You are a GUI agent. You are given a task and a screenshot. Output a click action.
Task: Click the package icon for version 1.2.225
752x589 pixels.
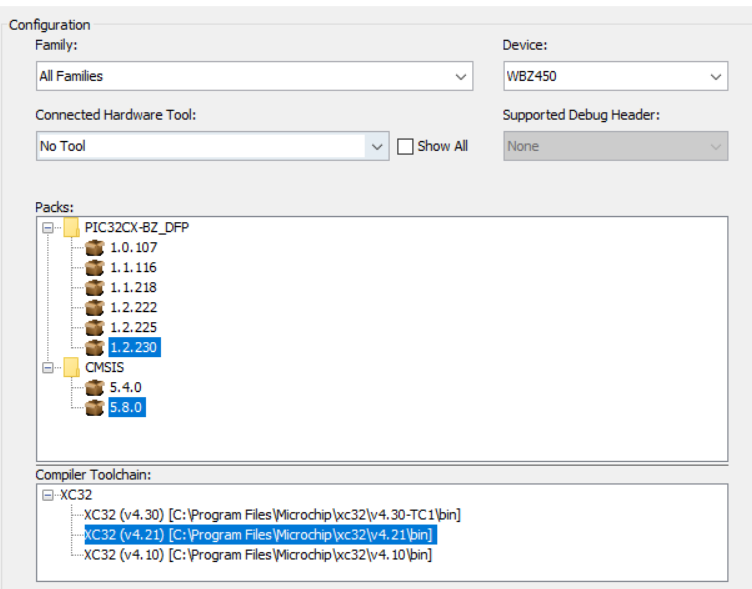click(x=94, y=328)
